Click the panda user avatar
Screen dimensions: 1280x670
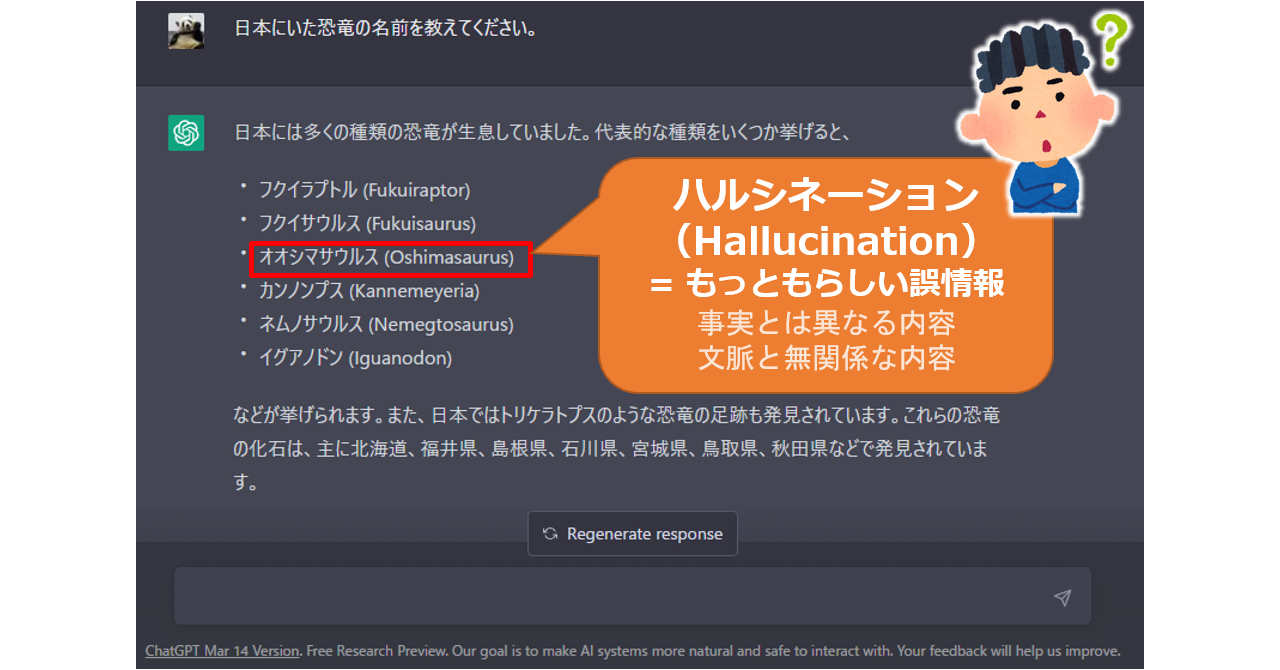[x=186, y=31]
